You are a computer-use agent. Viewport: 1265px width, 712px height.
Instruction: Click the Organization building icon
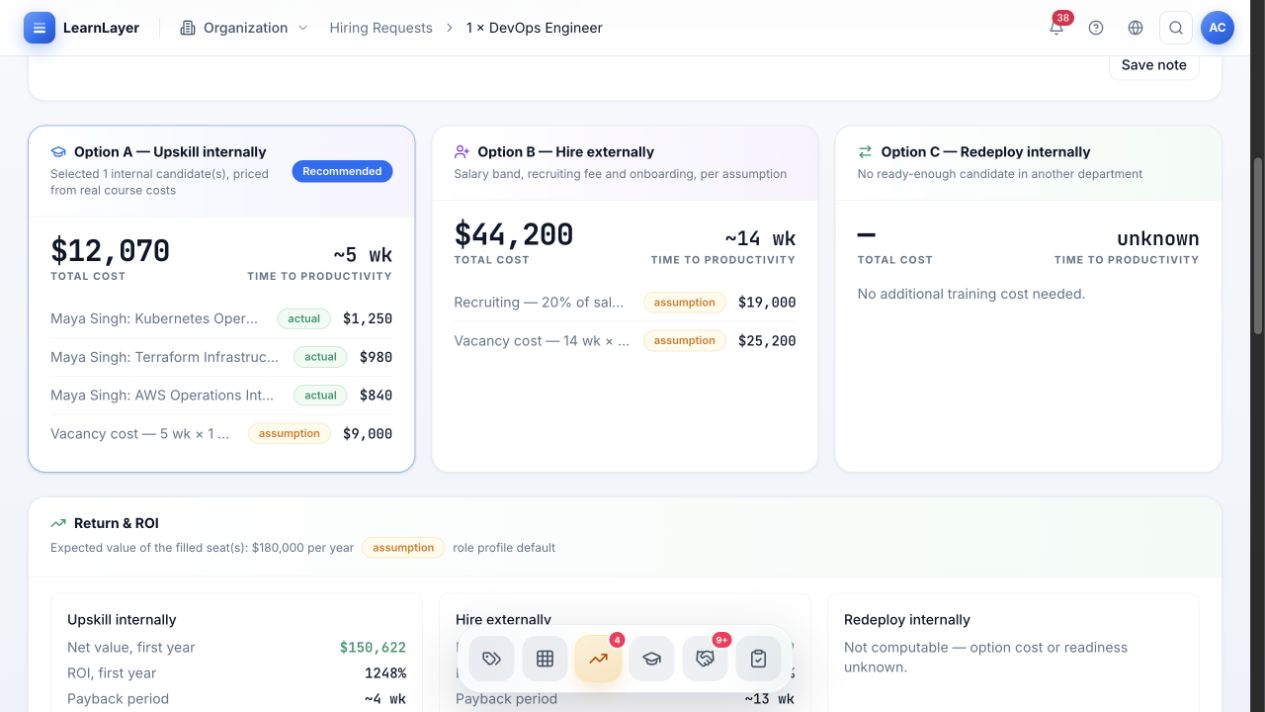tap(187, 28)
